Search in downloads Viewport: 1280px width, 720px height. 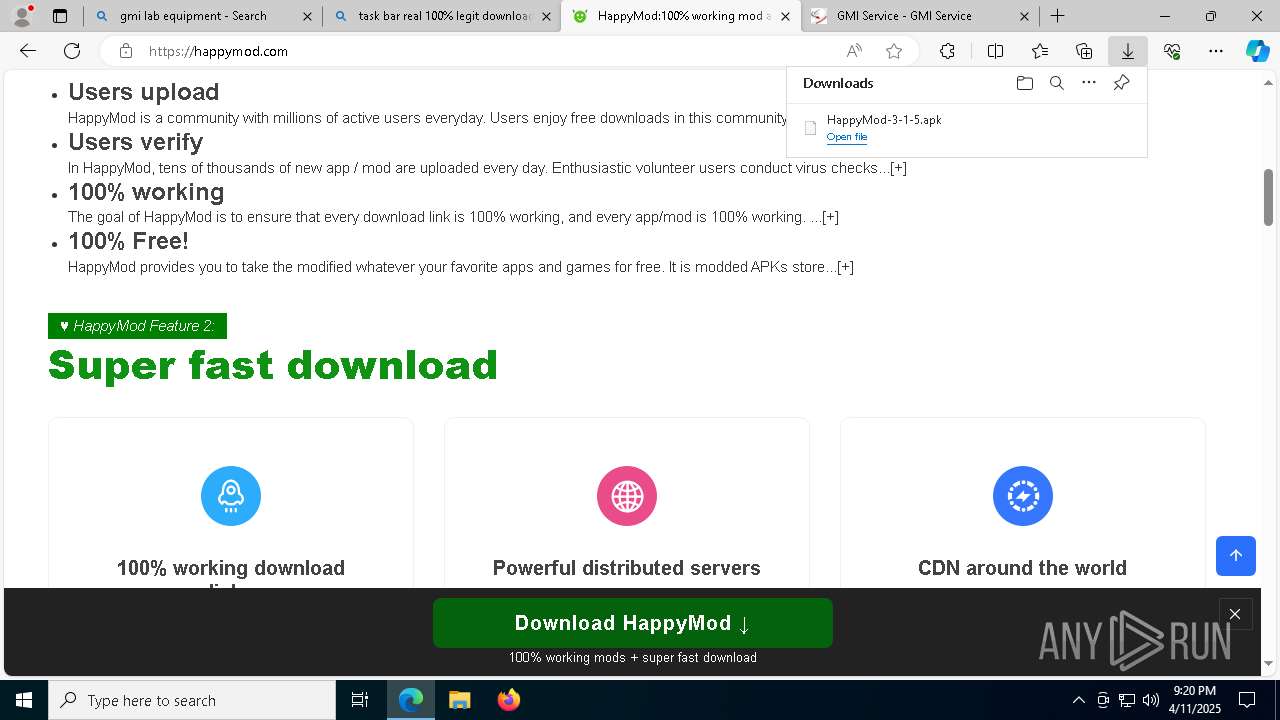point(1056,83)
